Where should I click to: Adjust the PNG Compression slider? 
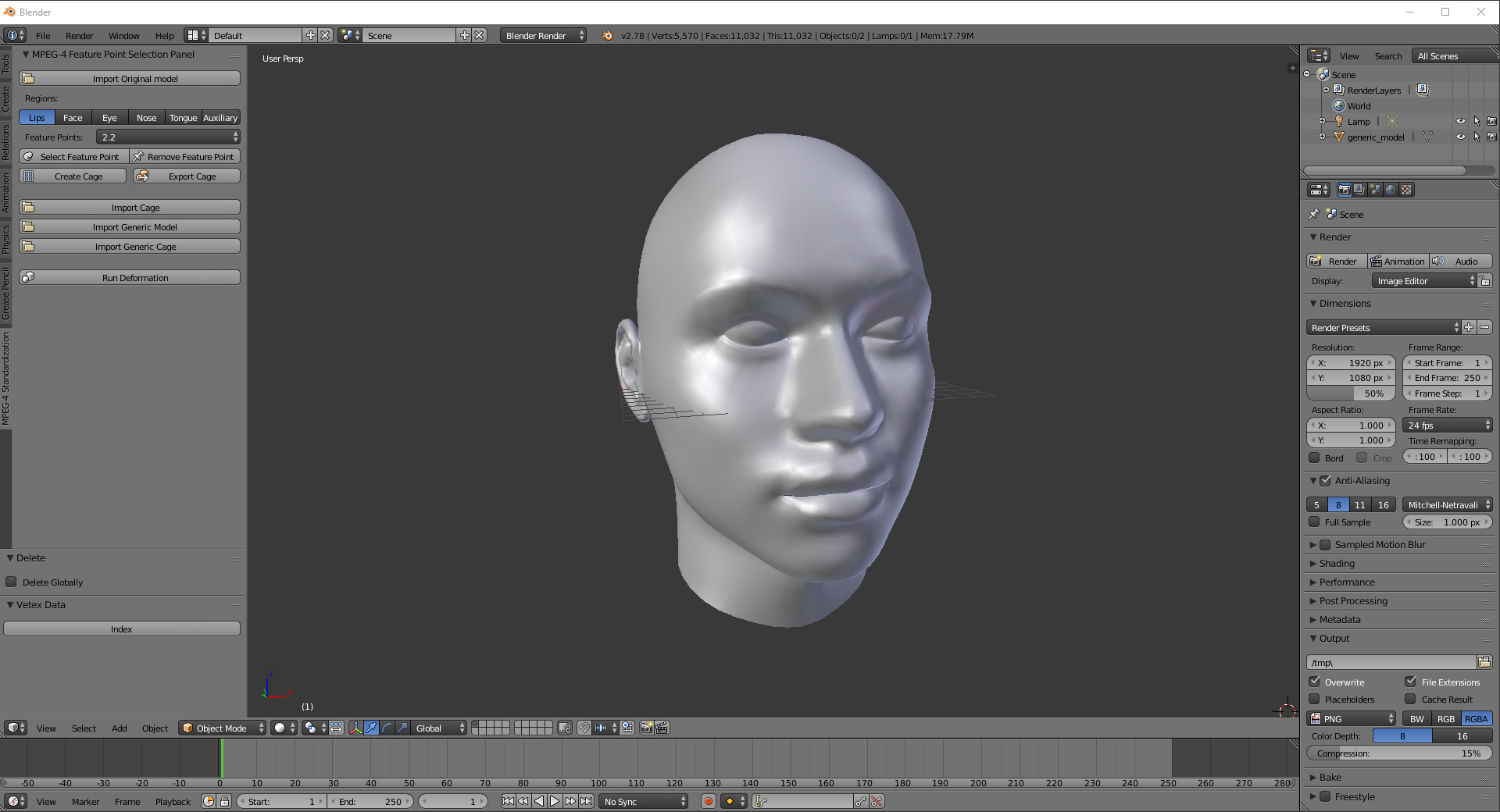pos(1398,753)
